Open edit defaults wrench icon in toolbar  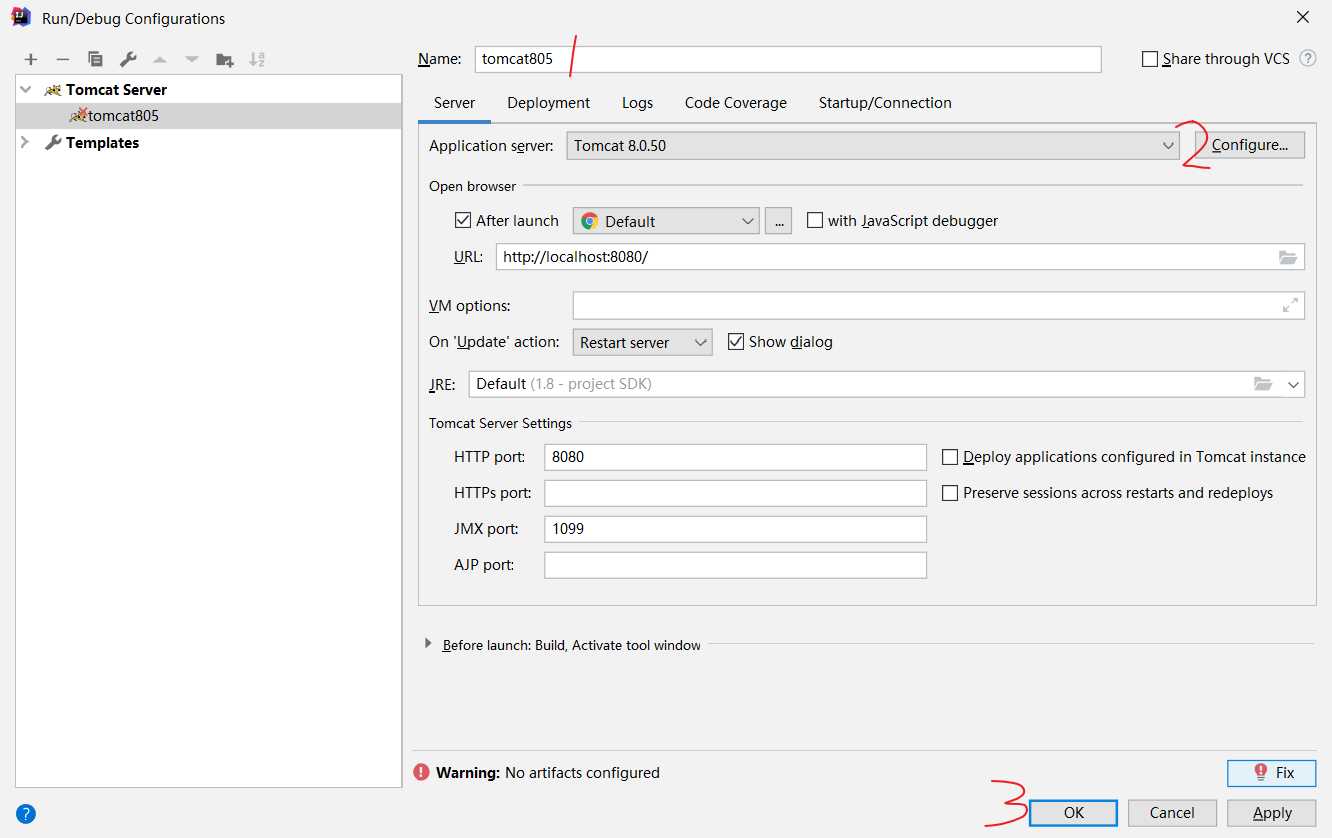coord(128,60)
